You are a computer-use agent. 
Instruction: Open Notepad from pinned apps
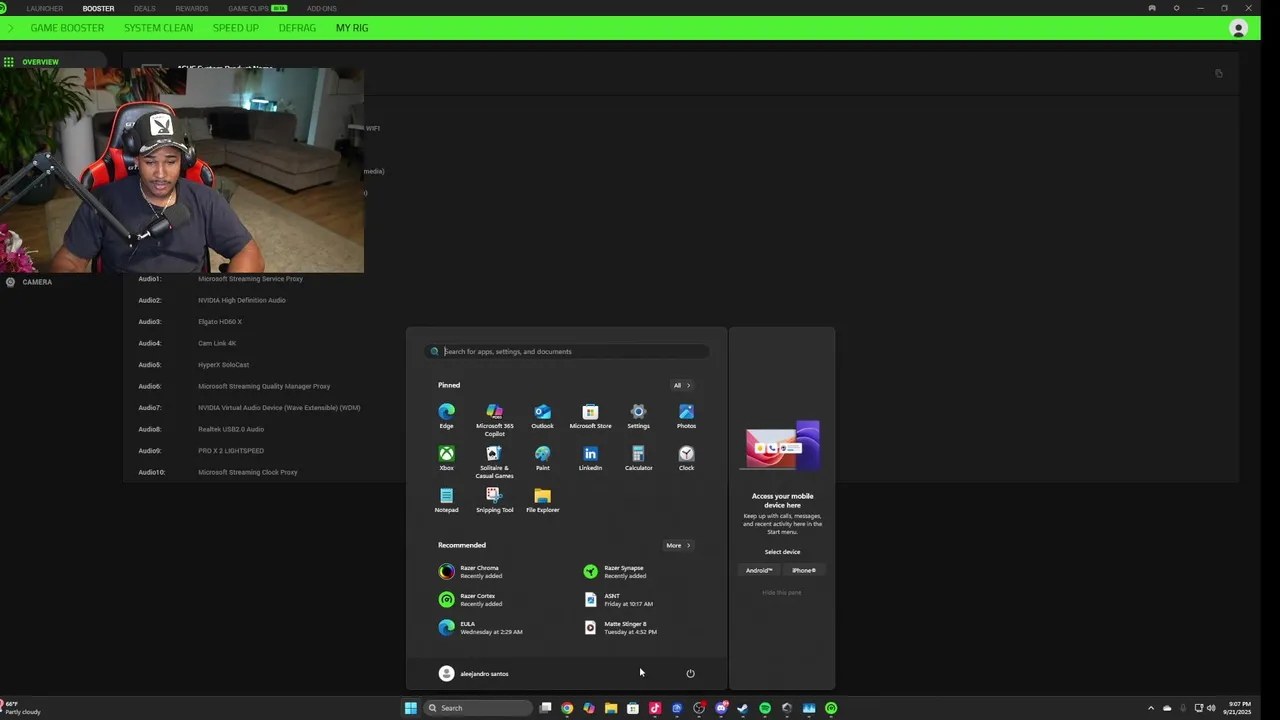pos(446,500)
